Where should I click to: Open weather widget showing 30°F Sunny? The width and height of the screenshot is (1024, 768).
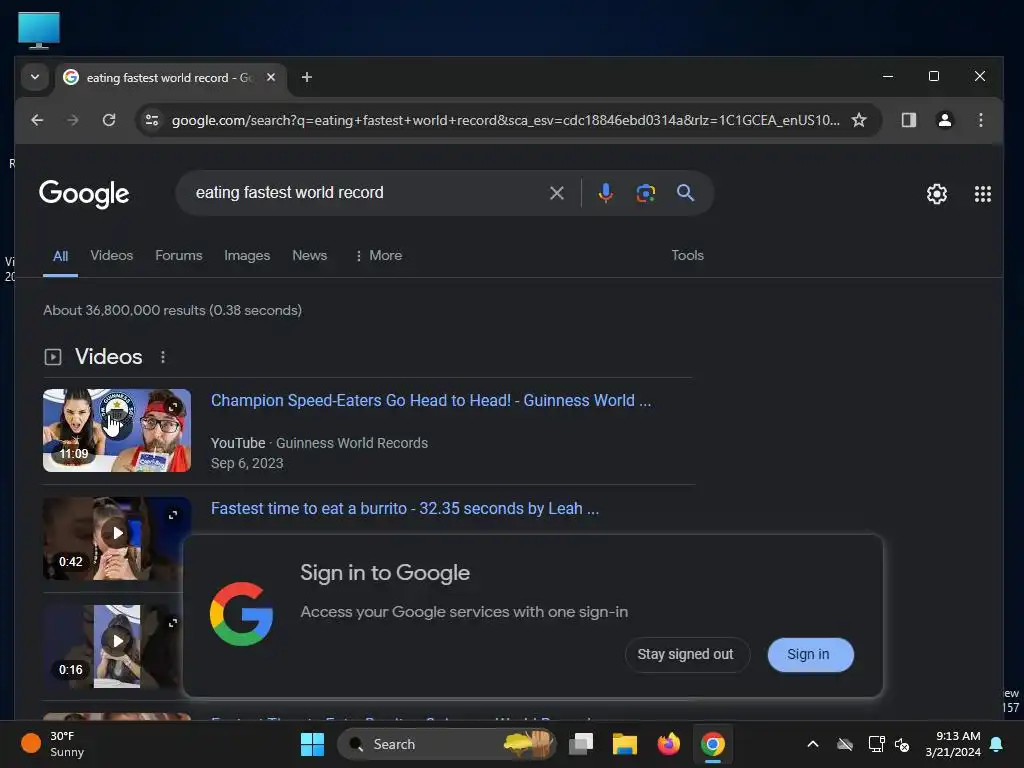(54, 744)
